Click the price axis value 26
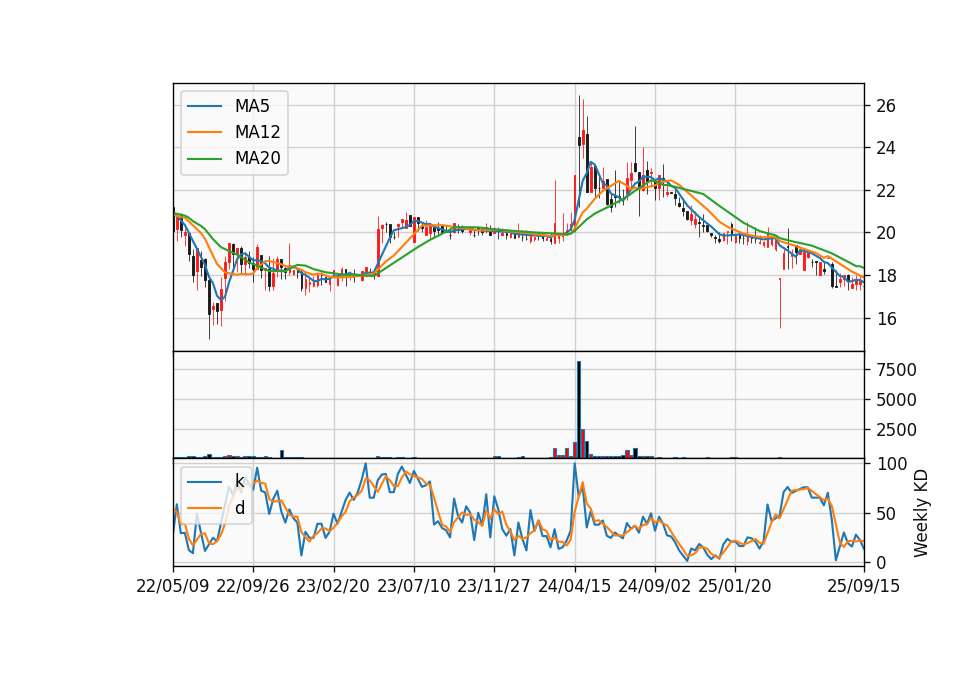This screenshot has height=690, width=960. click(886, 106)
